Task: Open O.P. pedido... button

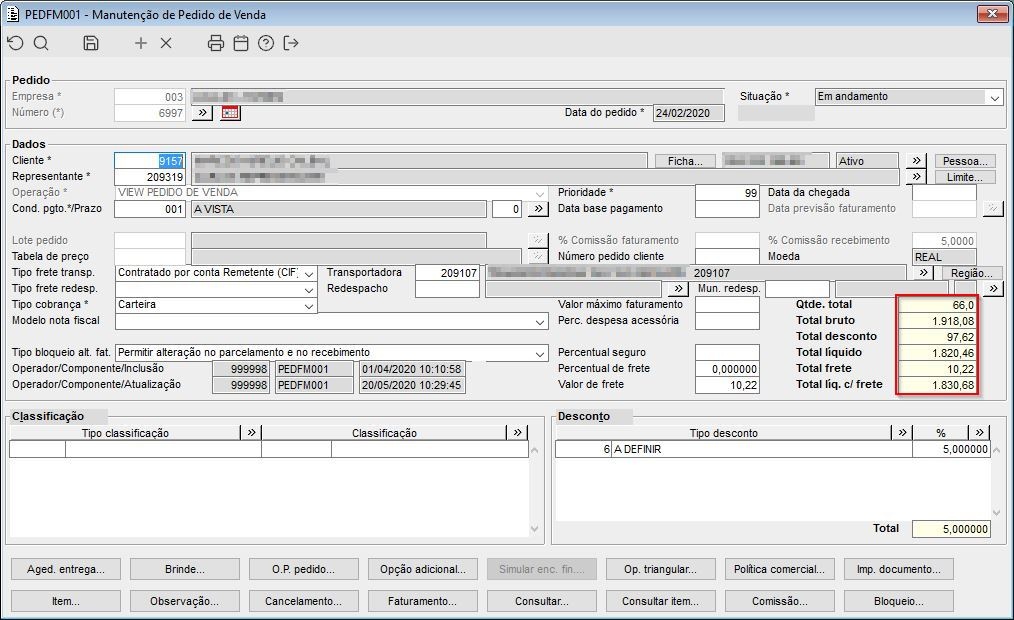Action: click(303, 569)
